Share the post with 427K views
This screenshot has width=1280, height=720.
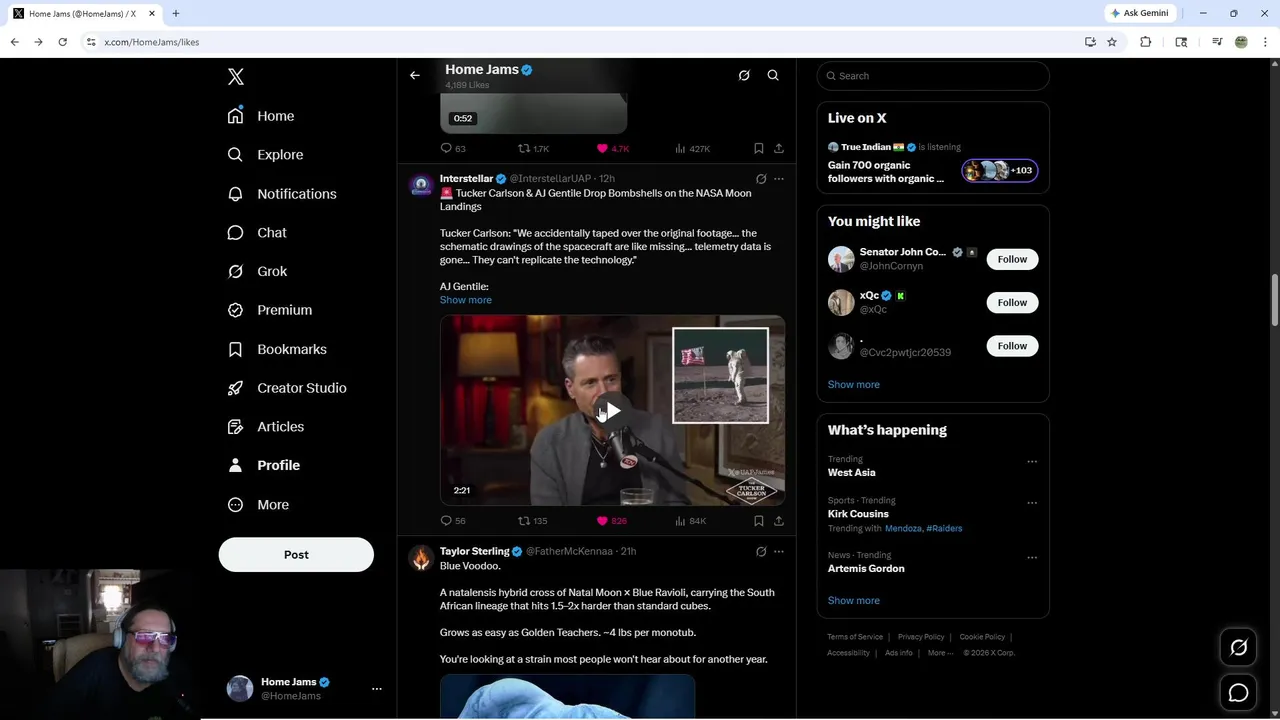click(779, 148)
